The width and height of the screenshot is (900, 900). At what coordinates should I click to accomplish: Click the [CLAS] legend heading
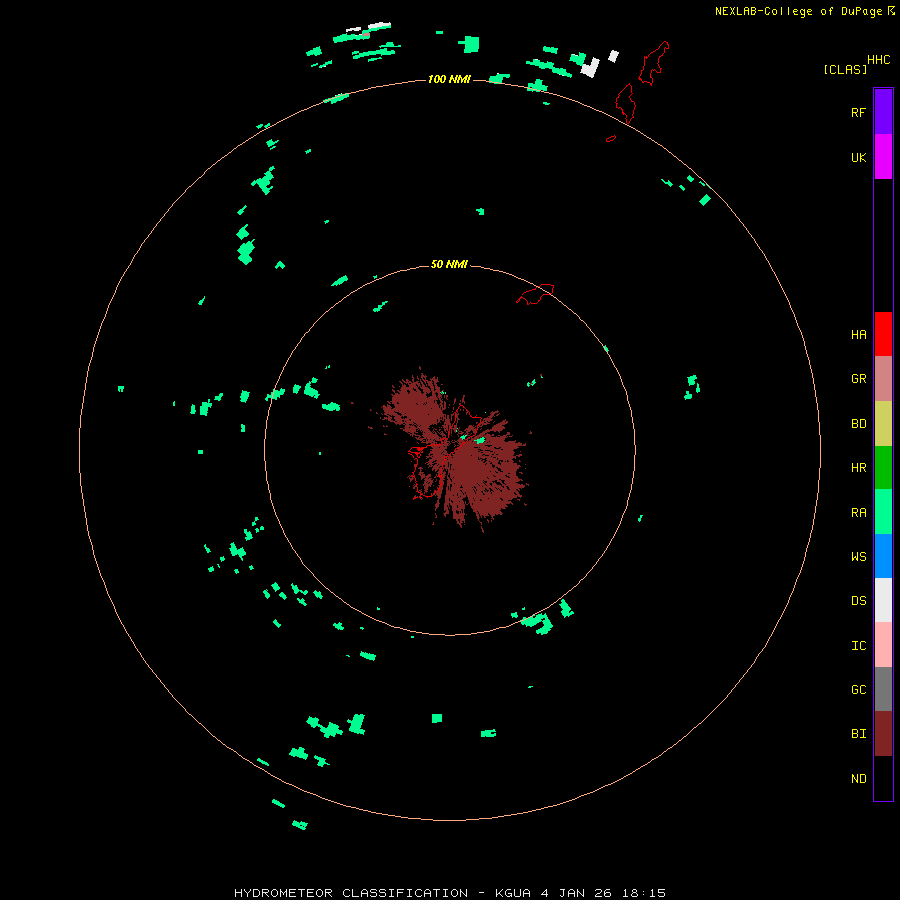tap(845, 69)
